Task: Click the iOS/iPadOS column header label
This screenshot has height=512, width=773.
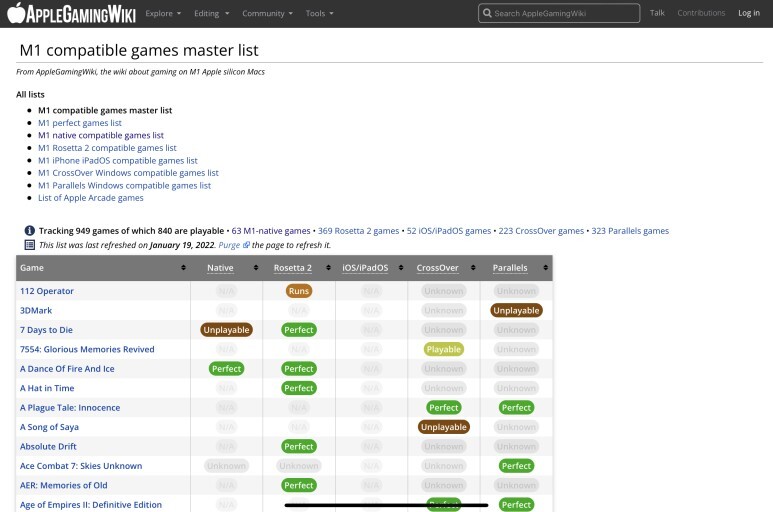Action: tap(365, 268)
